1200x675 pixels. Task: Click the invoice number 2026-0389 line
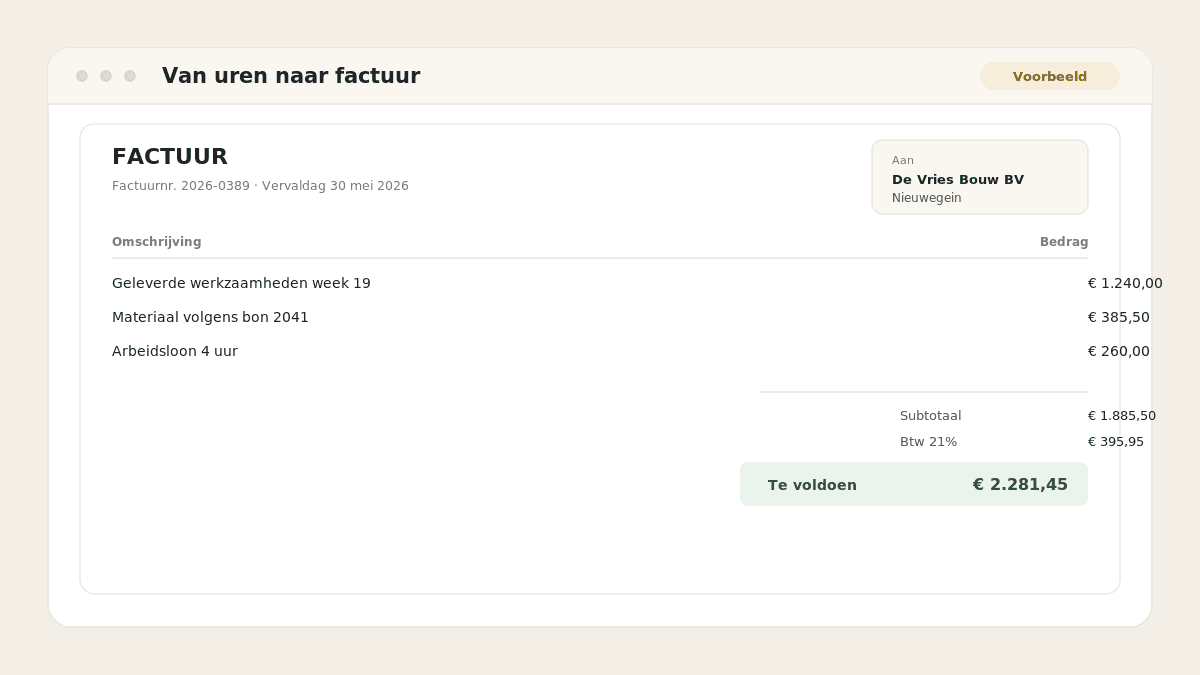[260, 186]
